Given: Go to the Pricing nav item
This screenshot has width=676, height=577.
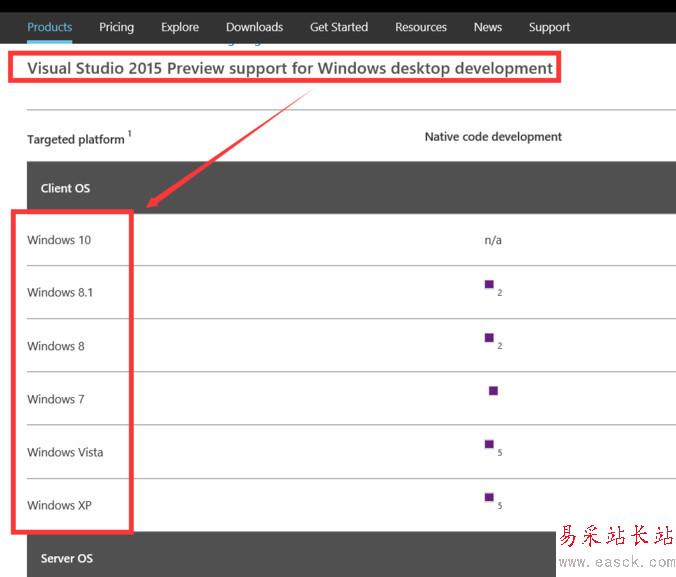Looking at the screenshot, I should (116, 27).
